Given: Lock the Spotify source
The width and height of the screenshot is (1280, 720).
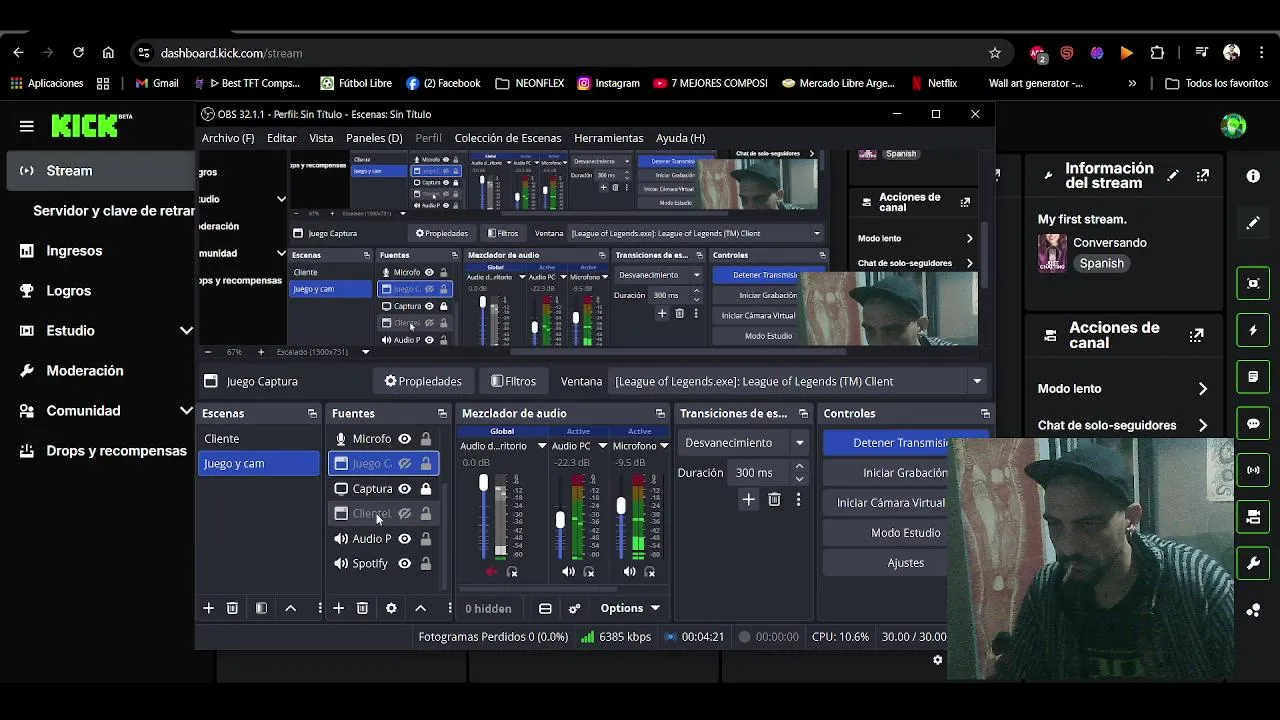Looking at the screenshot, I should pos(425,564).
